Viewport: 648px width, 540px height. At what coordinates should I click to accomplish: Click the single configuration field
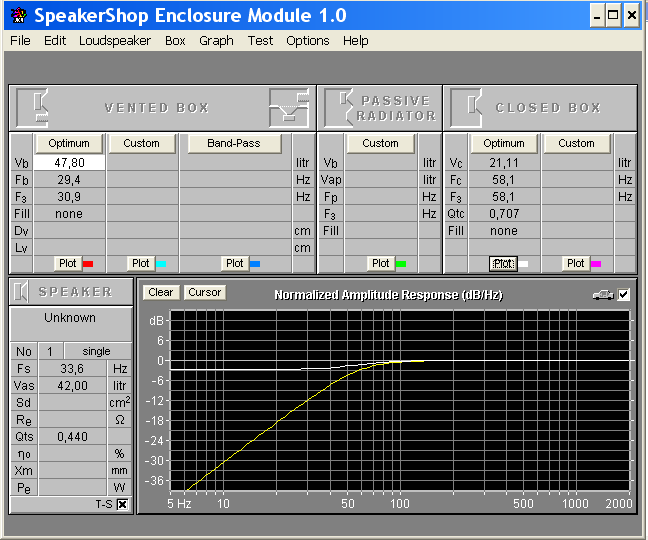tap(98, 351)
